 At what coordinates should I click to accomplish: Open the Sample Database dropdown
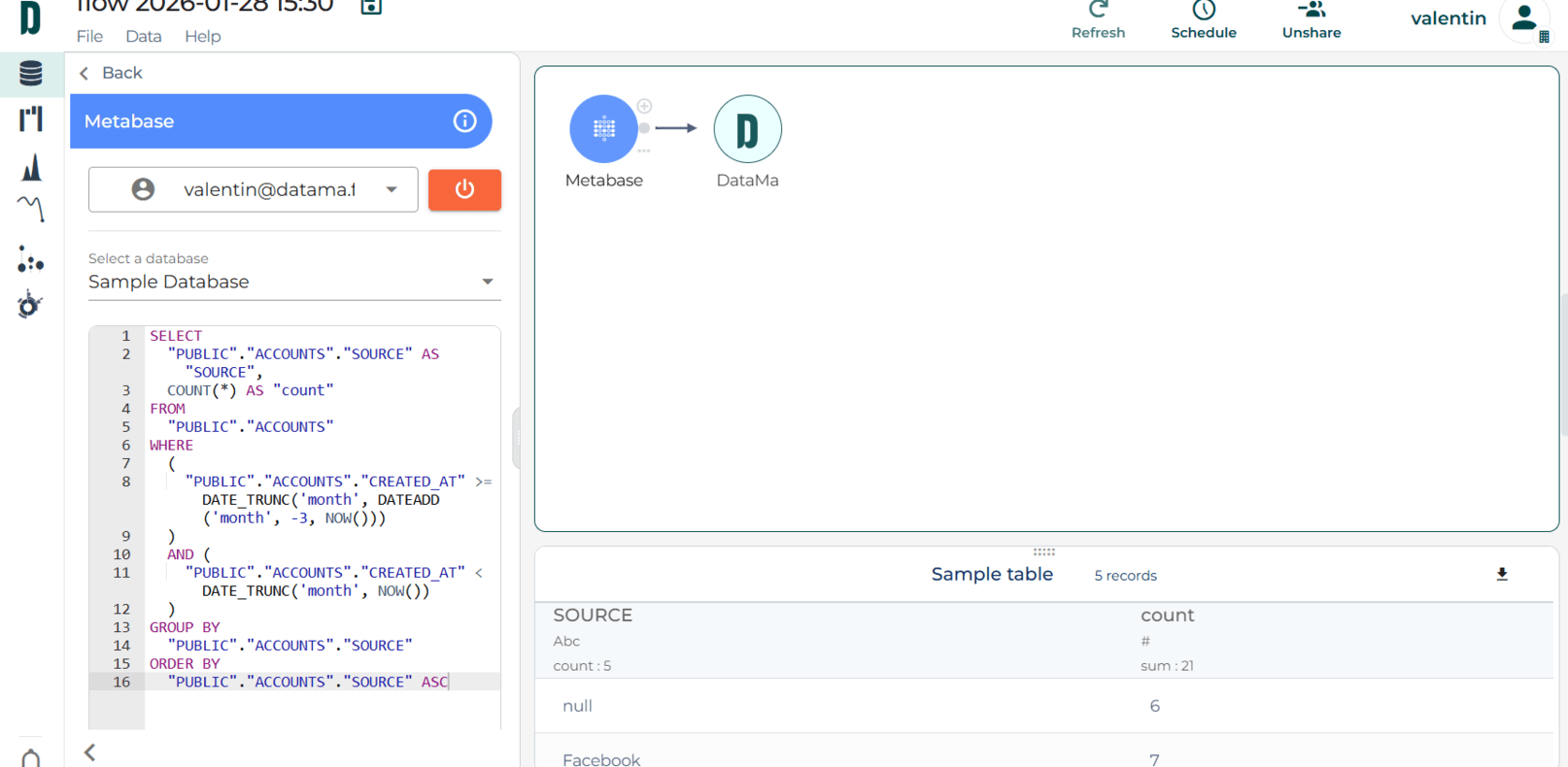pyautogui.click(x=487, y=283)
